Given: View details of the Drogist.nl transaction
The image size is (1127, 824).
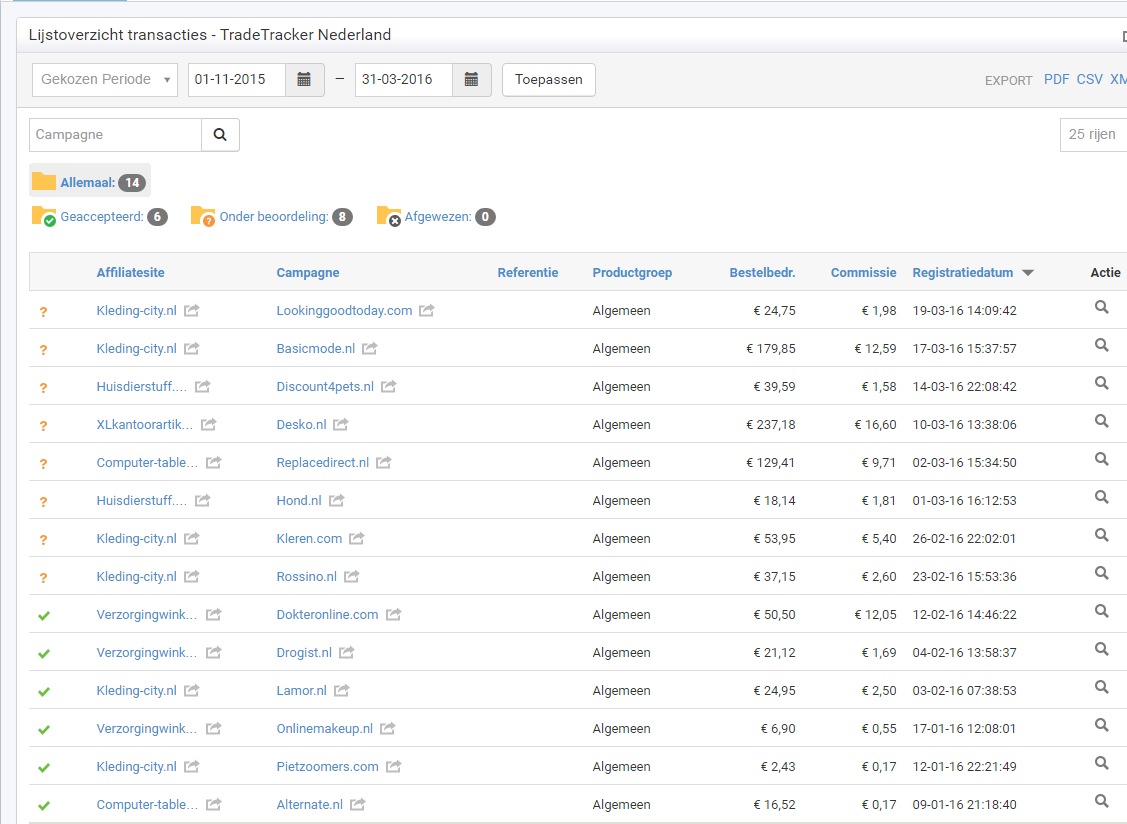Looking at the screenshot, I should click(1101, 650).
